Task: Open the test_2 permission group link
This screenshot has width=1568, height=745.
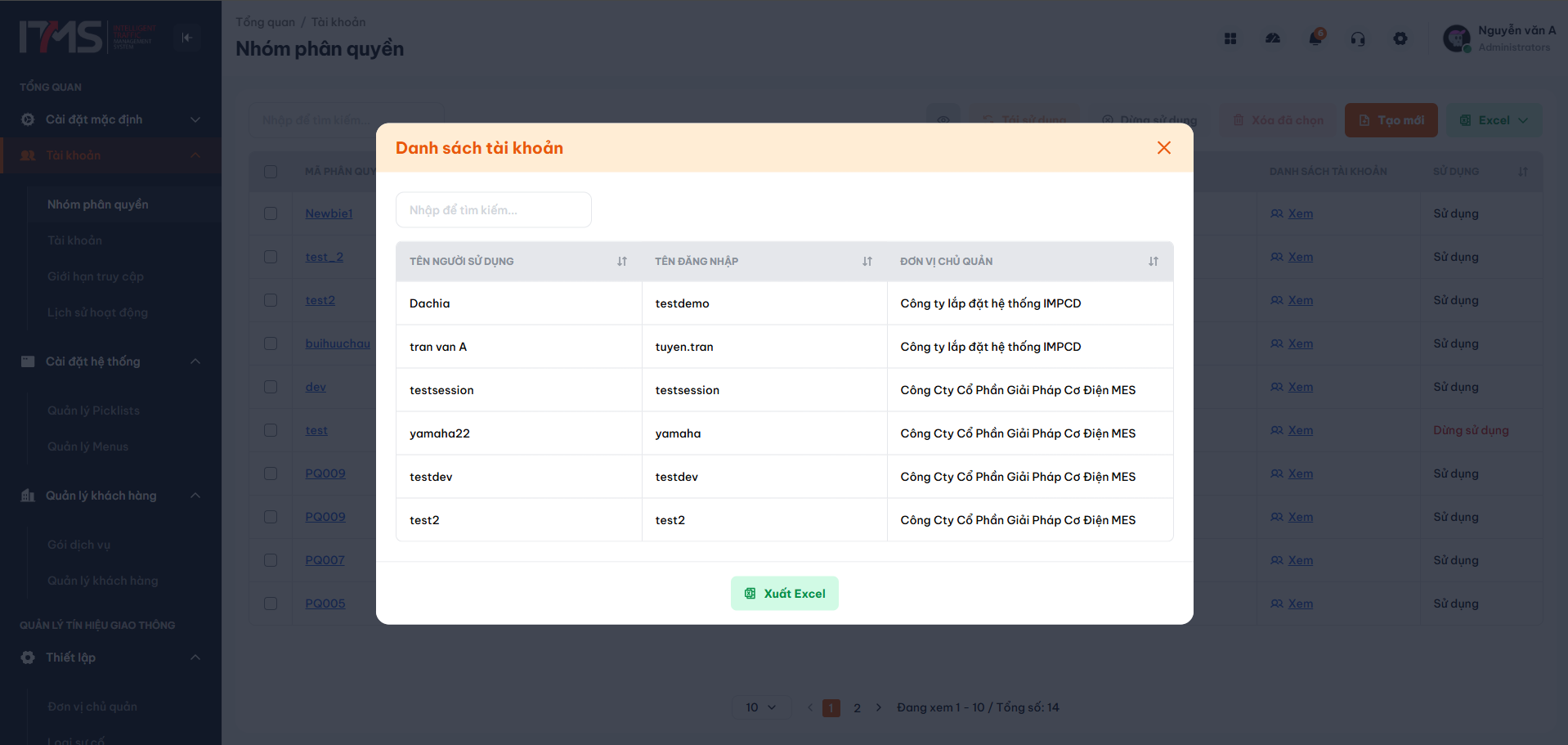Action: [325, 257]
